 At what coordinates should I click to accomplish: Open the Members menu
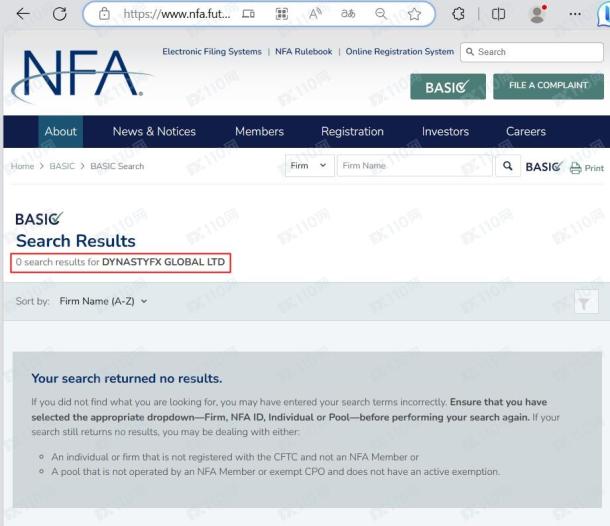[x=259, y=131]
